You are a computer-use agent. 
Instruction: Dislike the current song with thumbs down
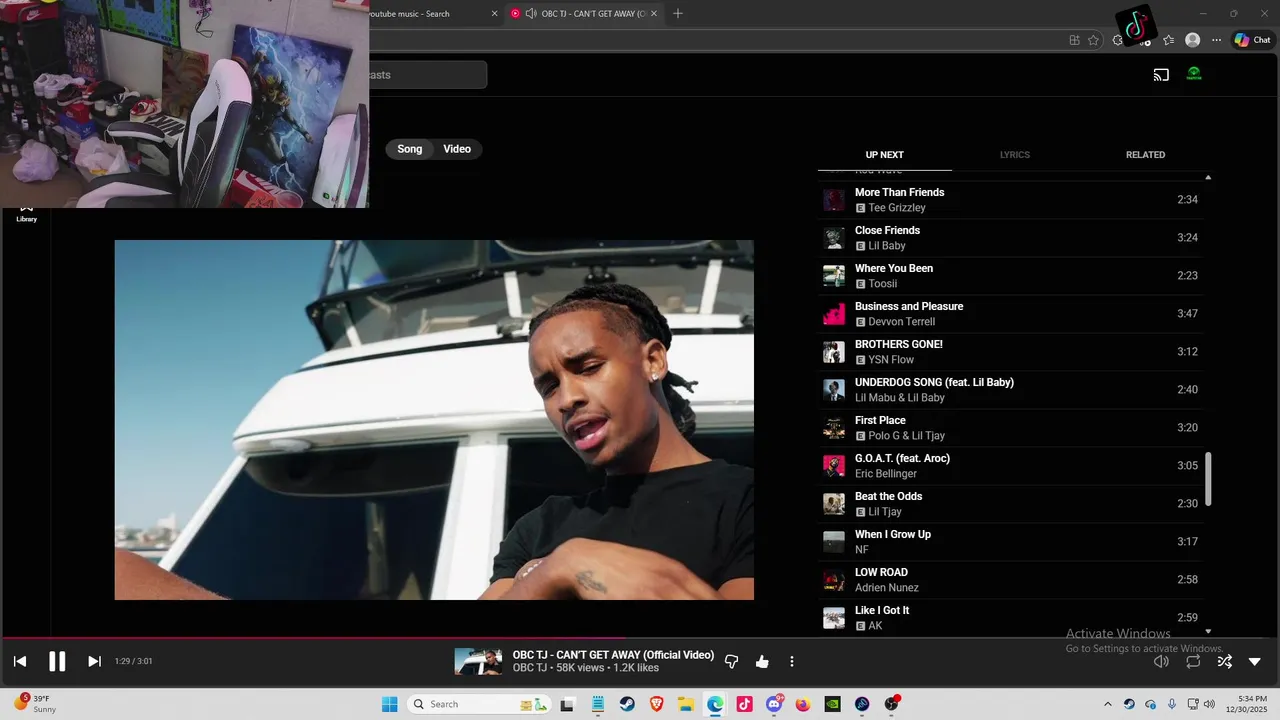[731, 661]
